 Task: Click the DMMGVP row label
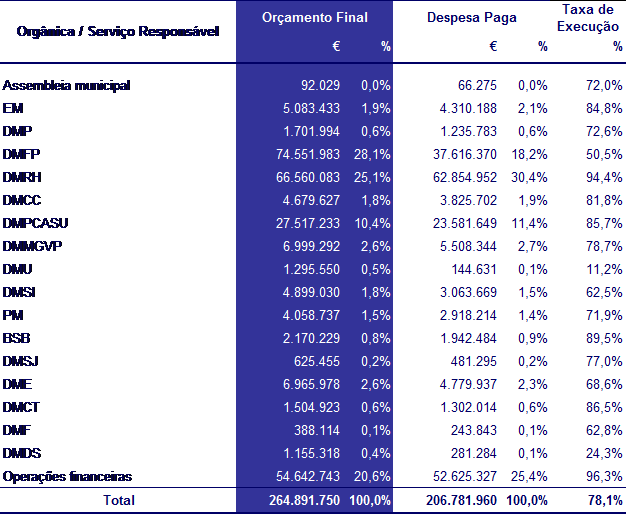pyautogui.click(x=32, y=246)
